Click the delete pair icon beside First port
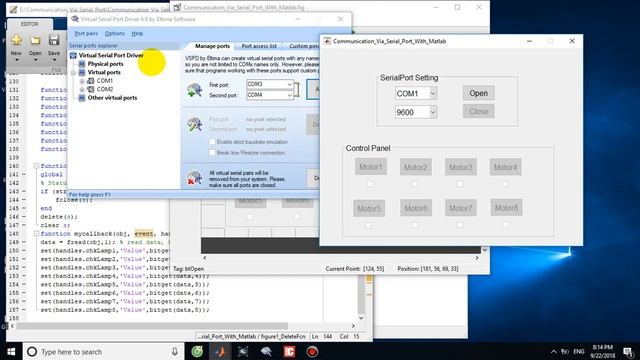Screen dimensions: 640x360 [194, 124]
